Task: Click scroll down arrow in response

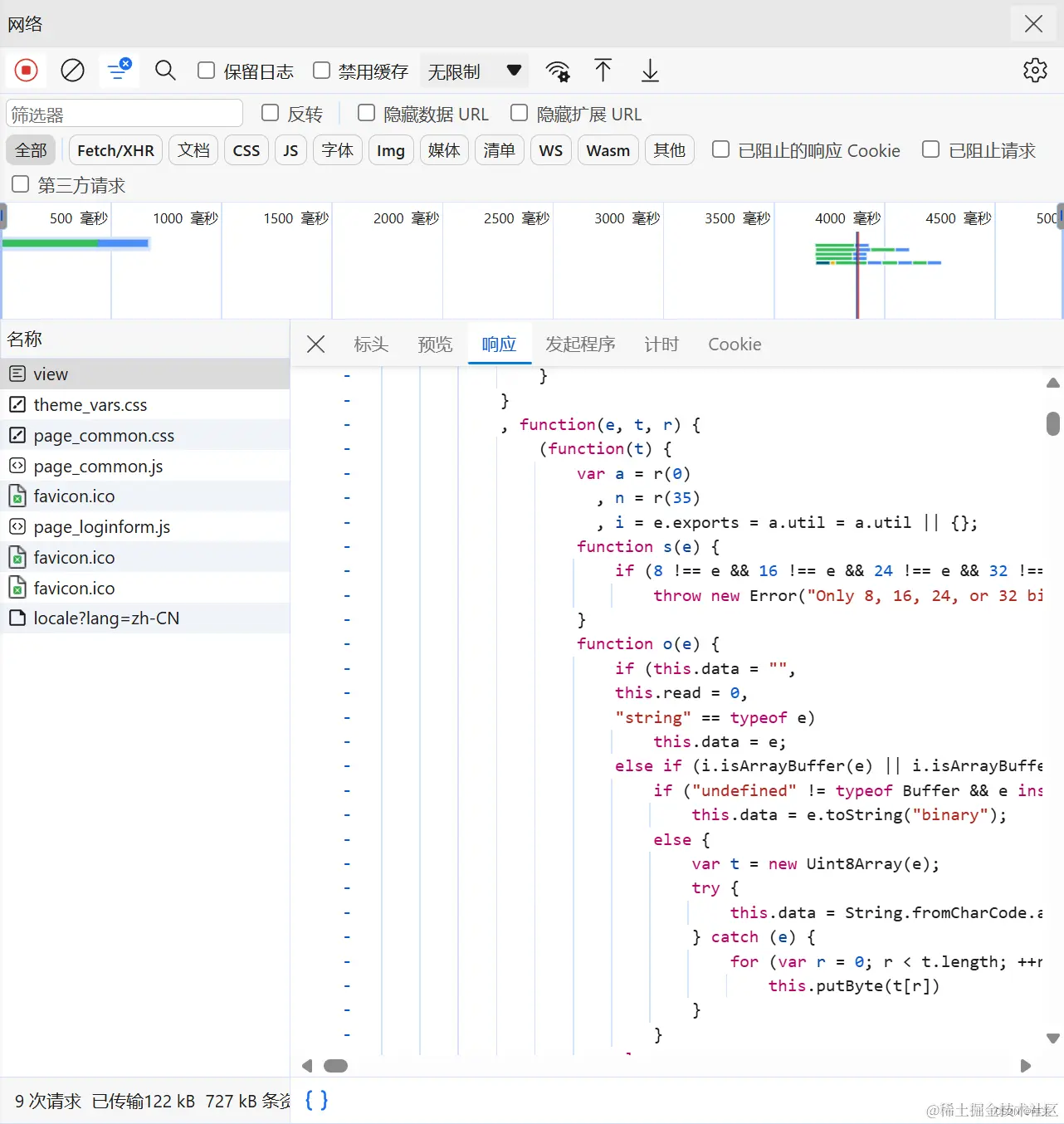Action: 1053,1038
